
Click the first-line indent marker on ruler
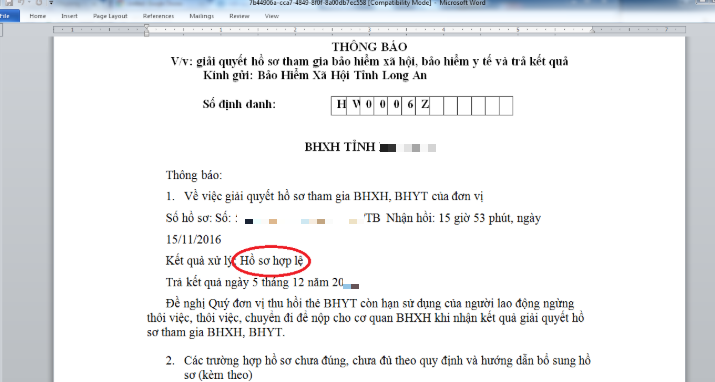pos(146,27)
